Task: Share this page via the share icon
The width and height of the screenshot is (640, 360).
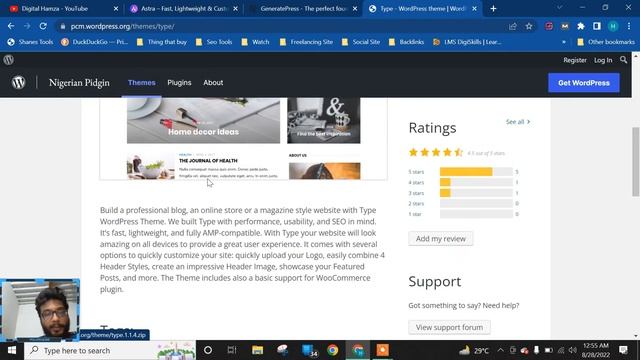Action: [x=513, y=26]
